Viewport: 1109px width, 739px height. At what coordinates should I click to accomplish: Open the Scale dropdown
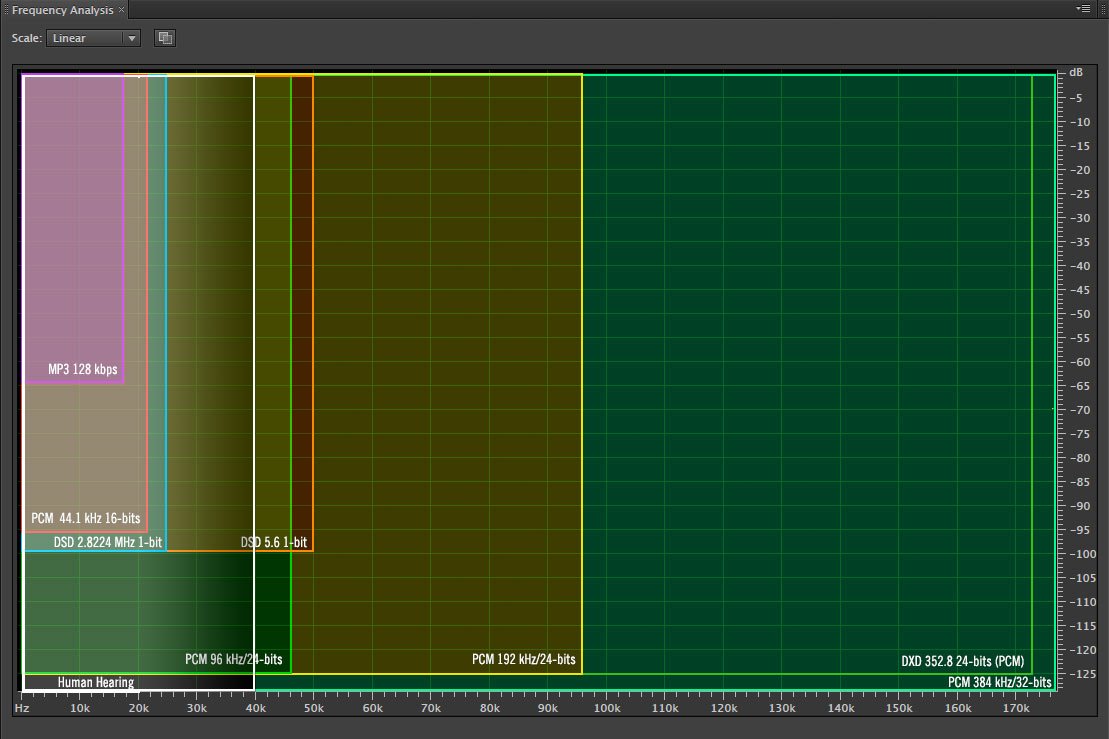click(93, 38)
